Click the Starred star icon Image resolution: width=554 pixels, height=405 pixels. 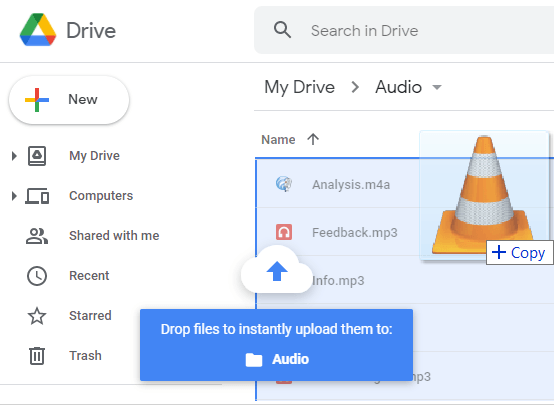37,316
